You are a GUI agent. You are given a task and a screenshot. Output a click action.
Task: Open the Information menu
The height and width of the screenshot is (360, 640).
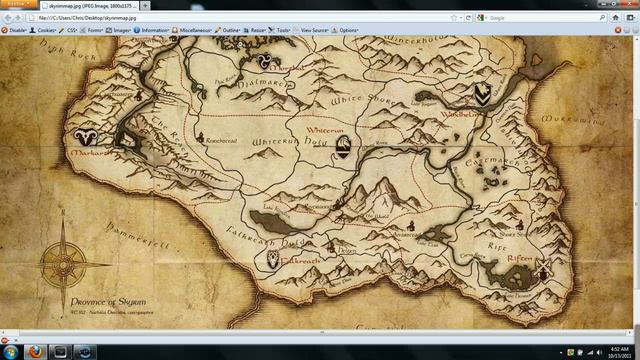point(151,30)
